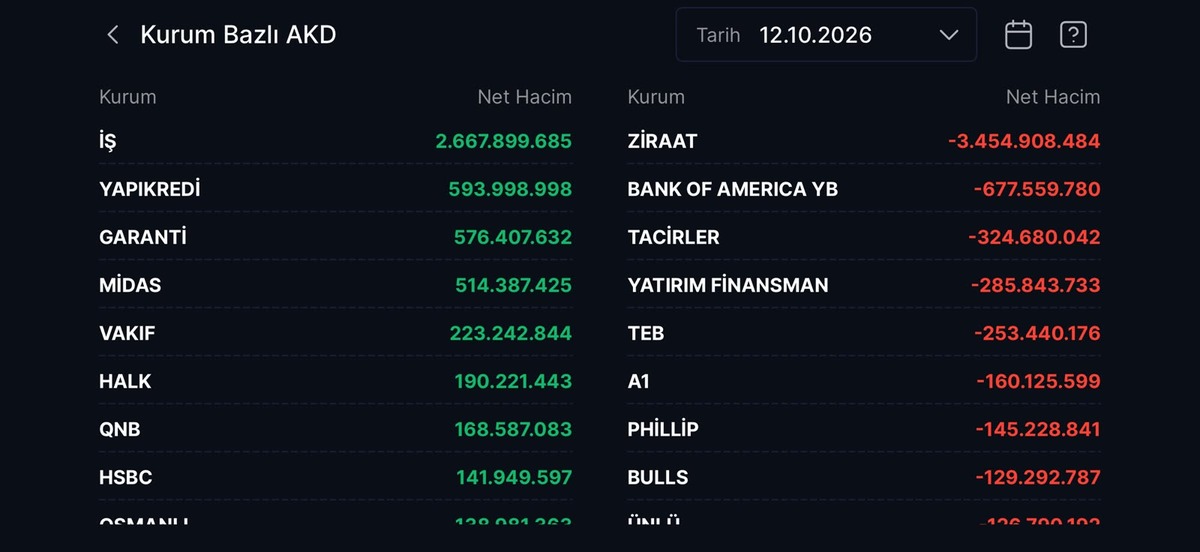Sort by right Net Hacim header
1200x552 pixels.
pyautogui.click(x=1052, y=97)
